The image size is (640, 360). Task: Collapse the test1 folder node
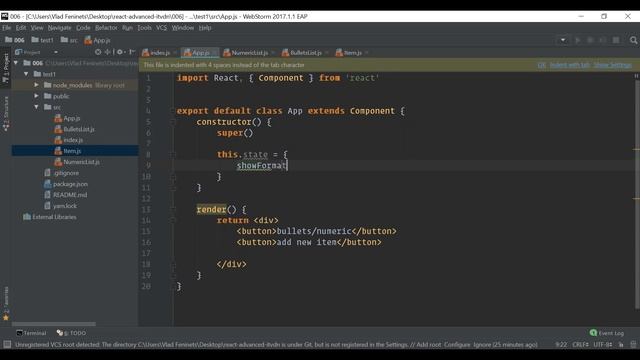point(26,74)
